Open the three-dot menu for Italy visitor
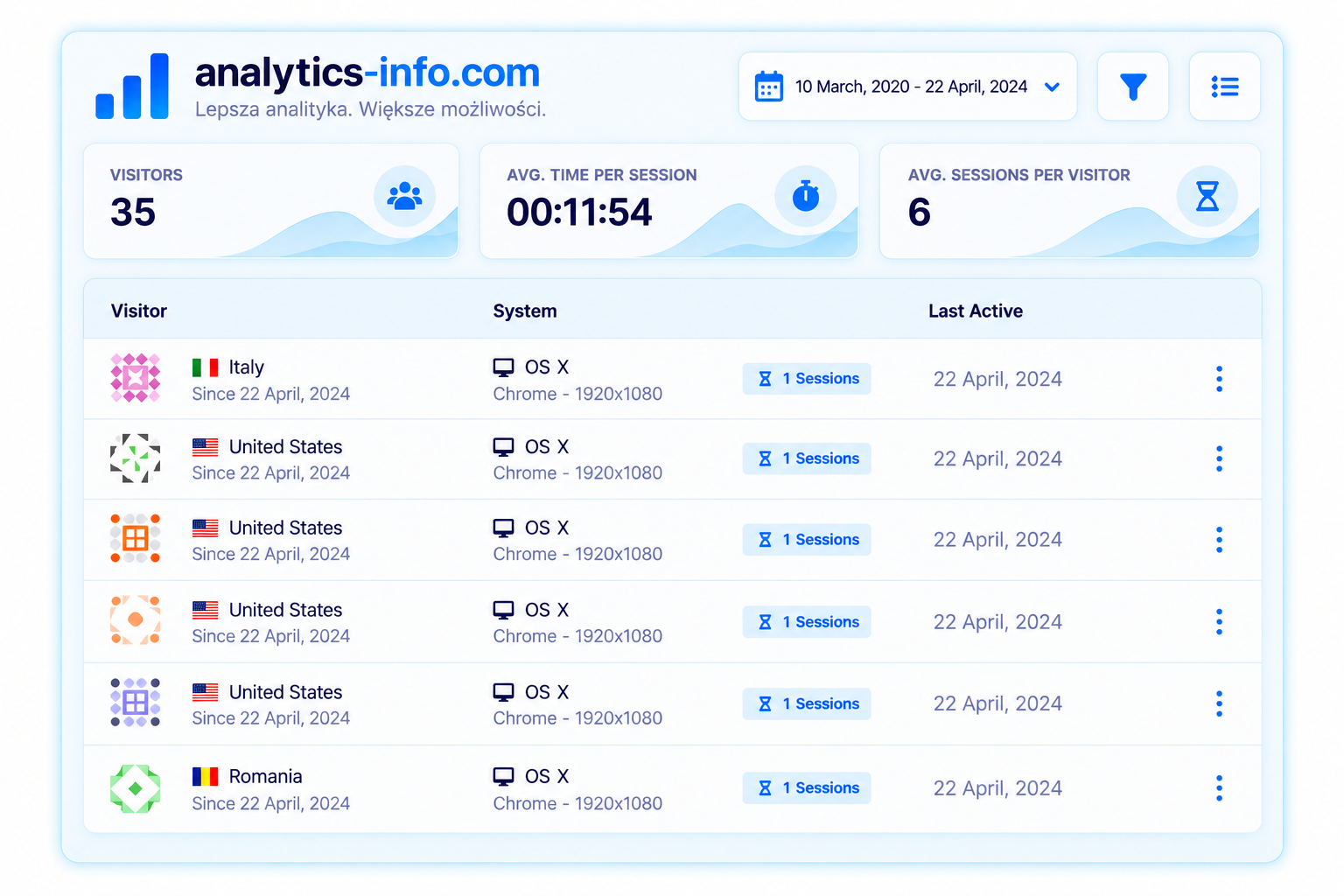Image resolution: width=1344 pixels, height=896 pixels. tap(1219, 379)
